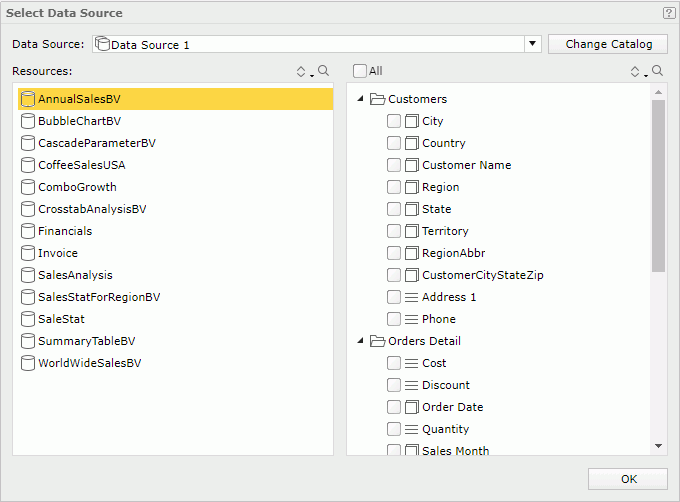Viewport: 680px width, 502px height.
Task: Click the Invoice database icon
Action: (28, 253)
